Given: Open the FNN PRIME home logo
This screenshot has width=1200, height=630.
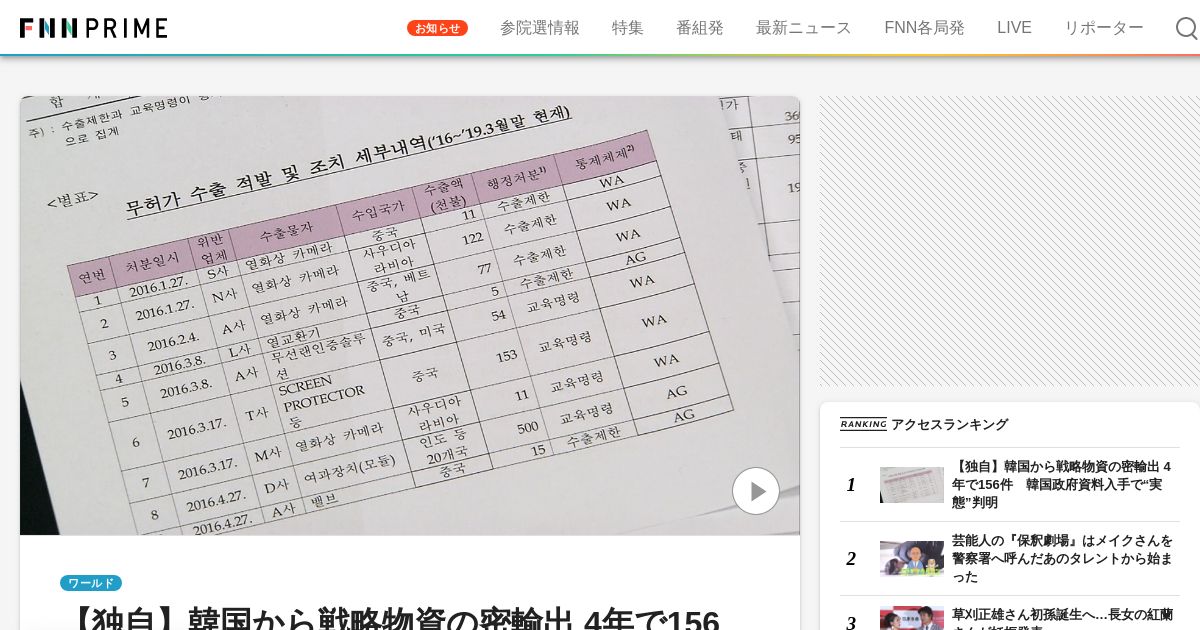Looking at the screenshot, I should 93,28.
